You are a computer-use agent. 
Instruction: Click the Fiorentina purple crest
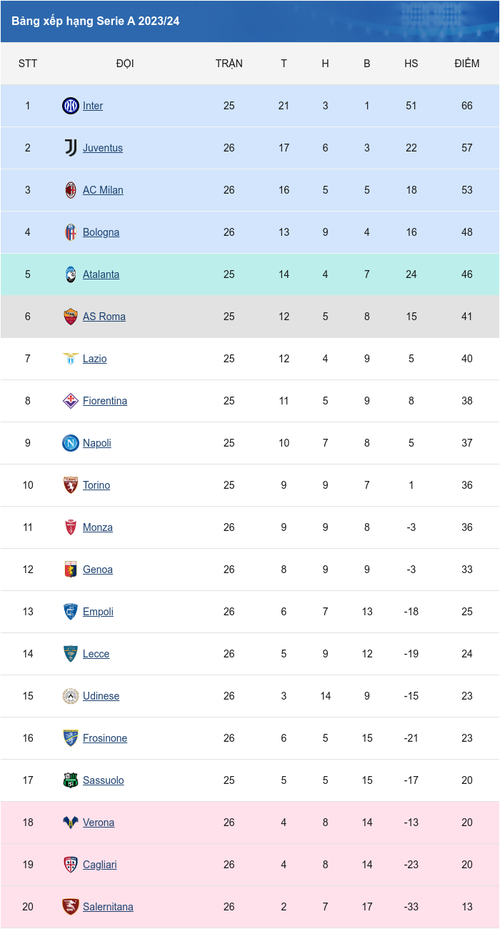pos(70,401)
